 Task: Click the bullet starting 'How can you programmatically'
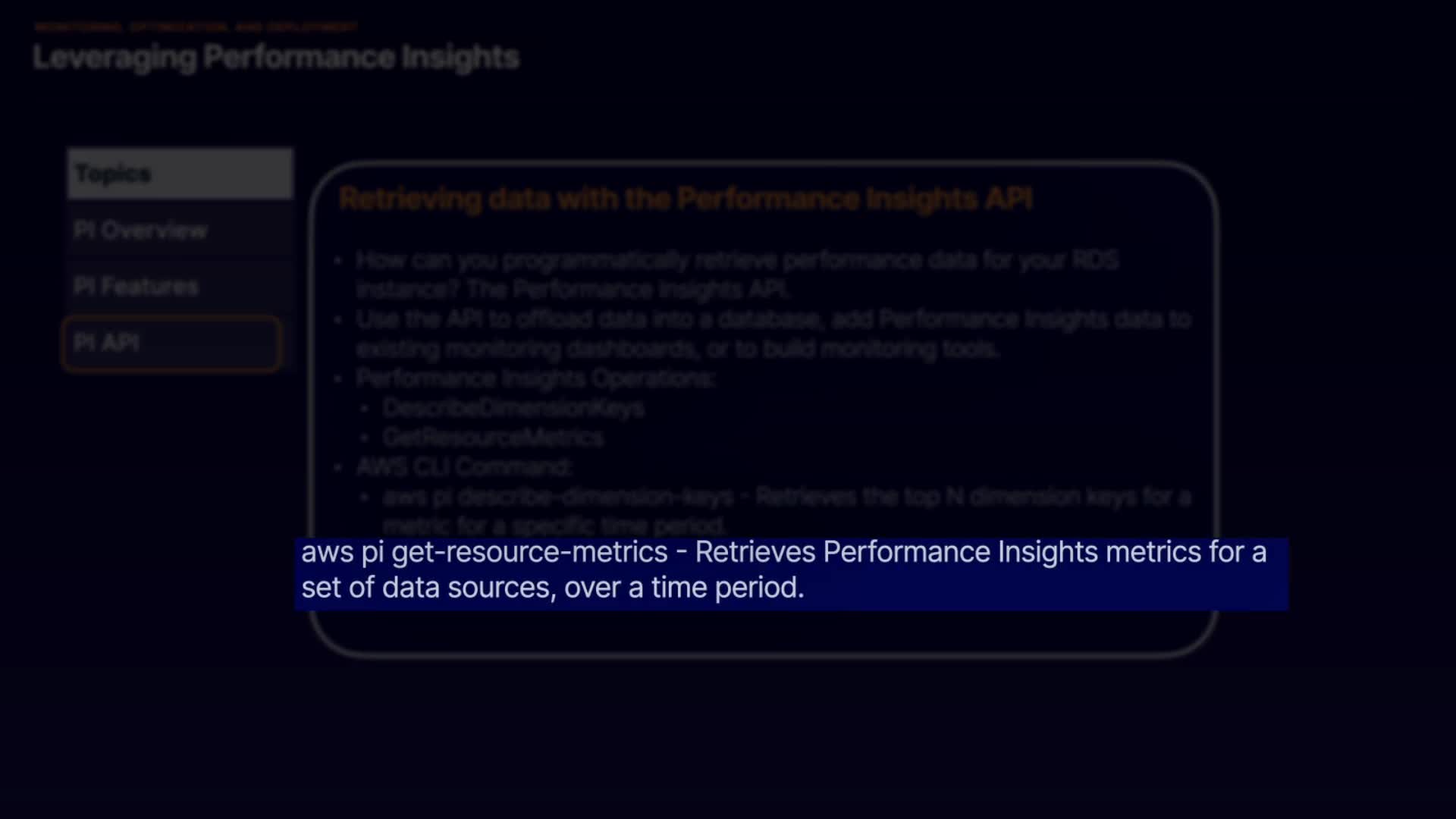coord(736,260)
